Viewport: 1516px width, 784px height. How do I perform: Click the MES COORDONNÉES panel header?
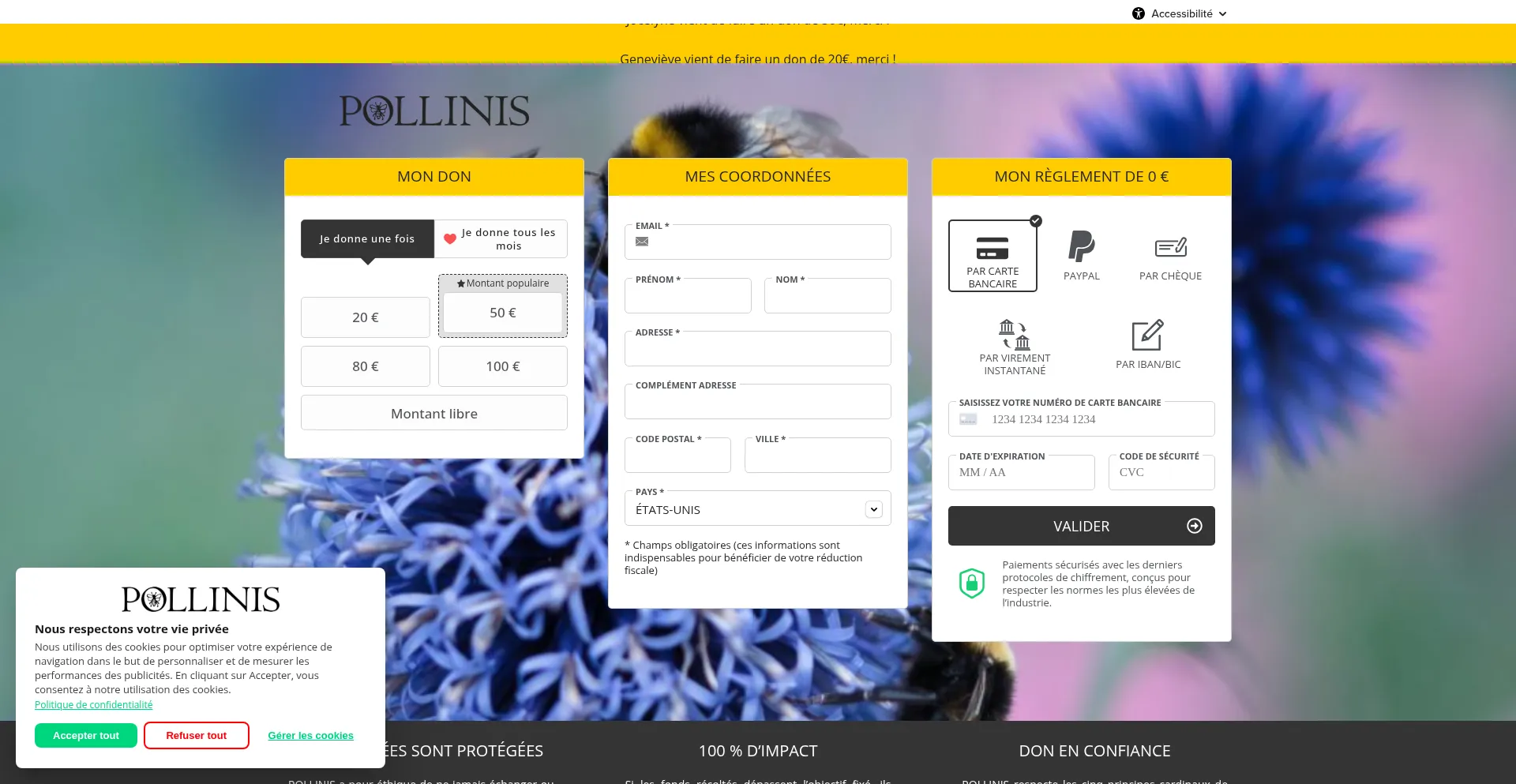tap(758, 176)
